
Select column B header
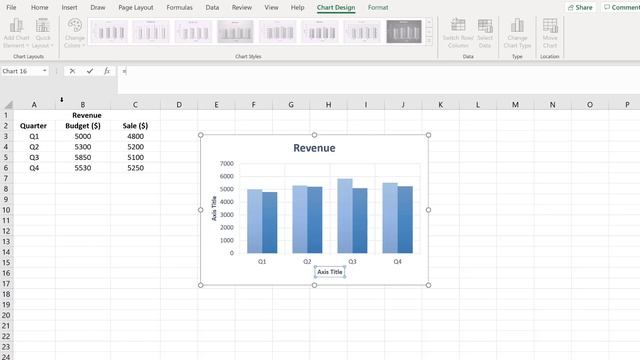pyautogui.click(x=82, y=105)
